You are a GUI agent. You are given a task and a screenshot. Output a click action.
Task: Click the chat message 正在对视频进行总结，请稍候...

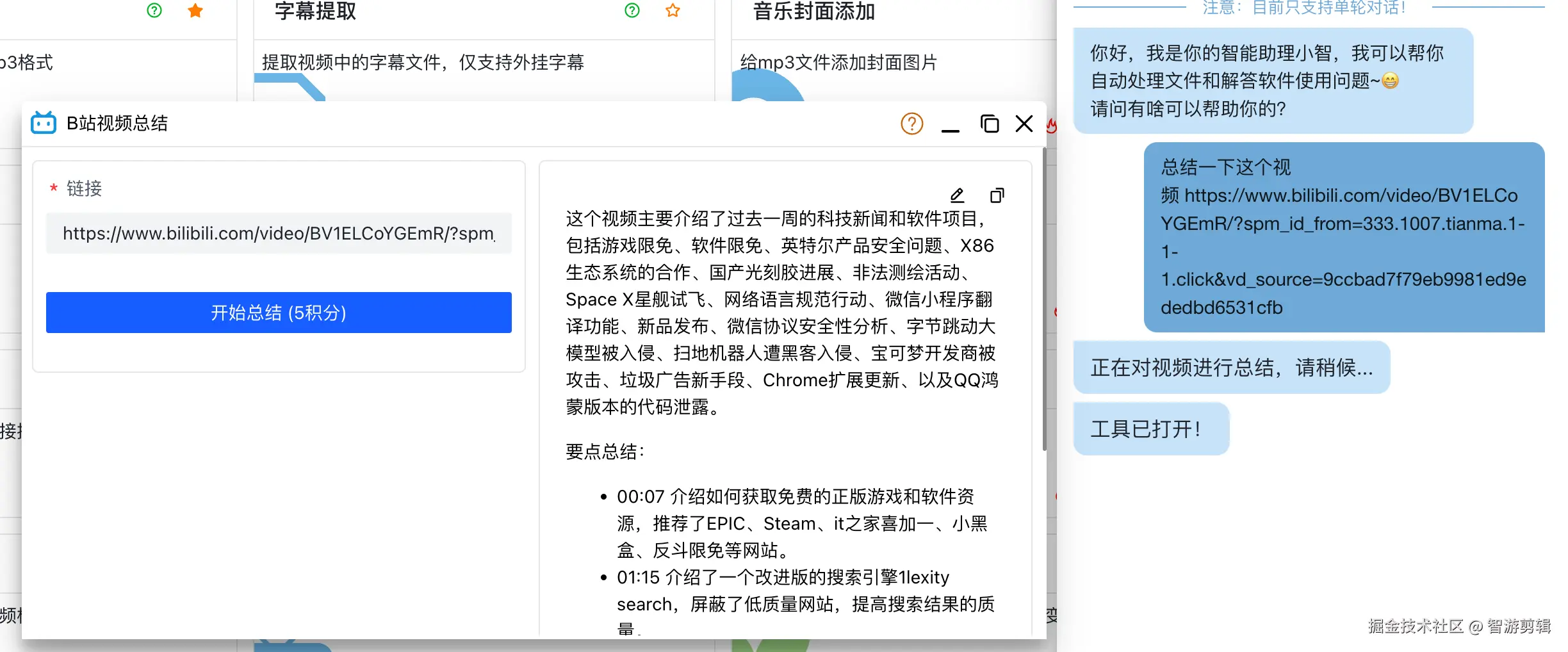[1231, 367]
